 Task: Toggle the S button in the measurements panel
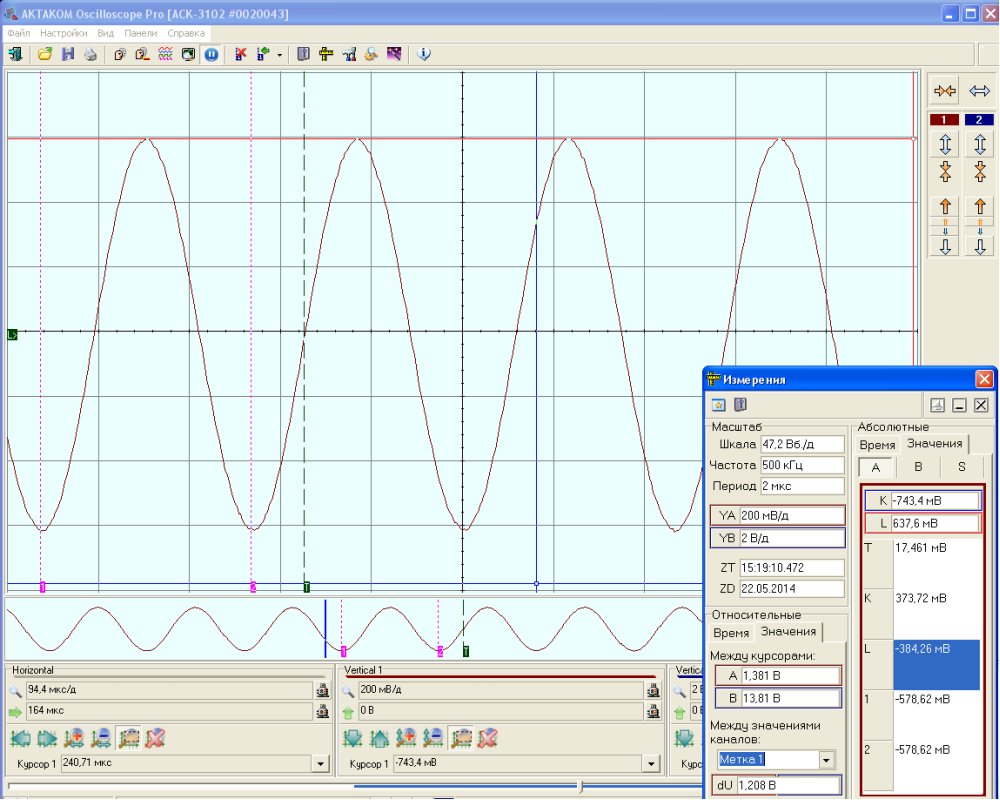[x=961, y=467]
